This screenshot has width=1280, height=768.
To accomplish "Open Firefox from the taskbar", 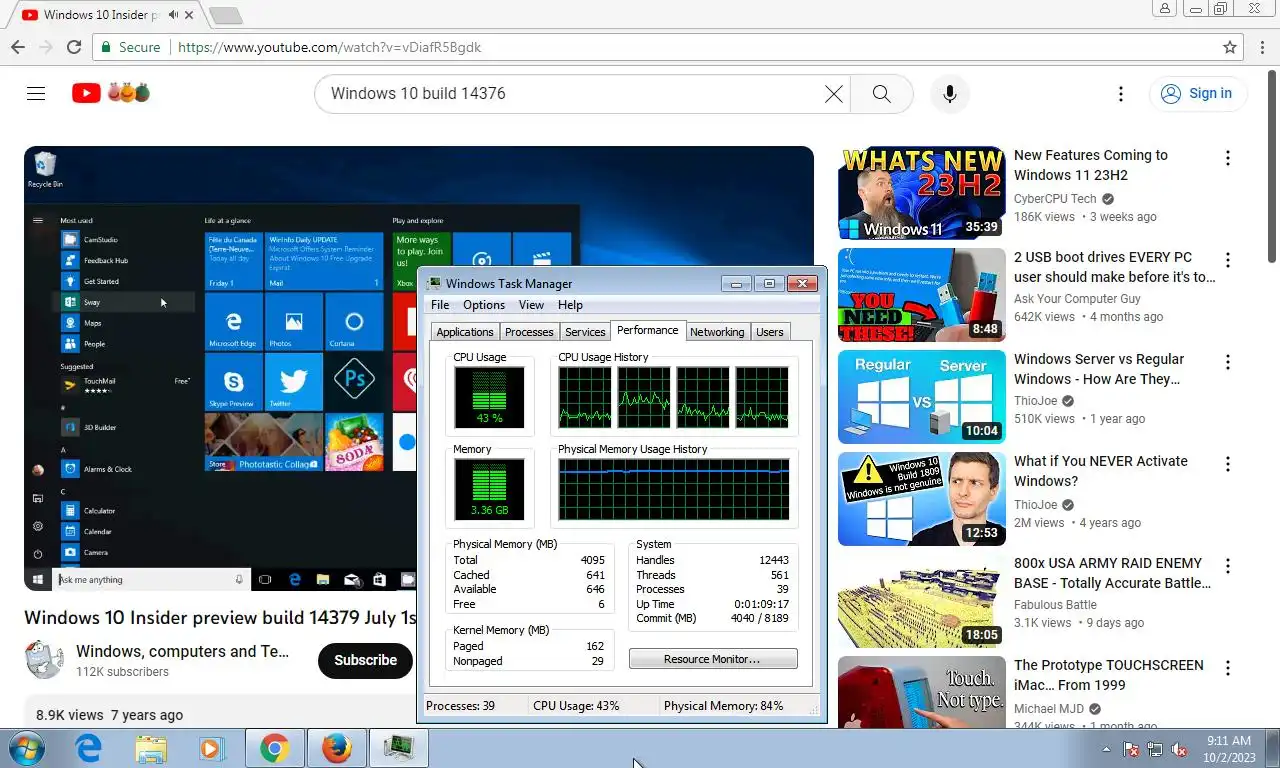I will point(337,748).
